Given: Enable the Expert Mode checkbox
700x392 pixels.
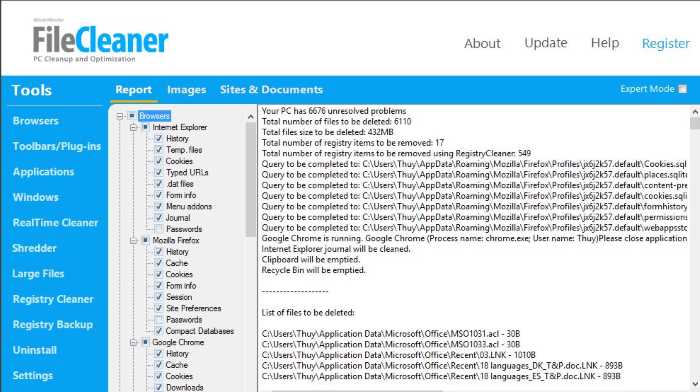Looking at the screenshot, I should click(x=683, y=89).
